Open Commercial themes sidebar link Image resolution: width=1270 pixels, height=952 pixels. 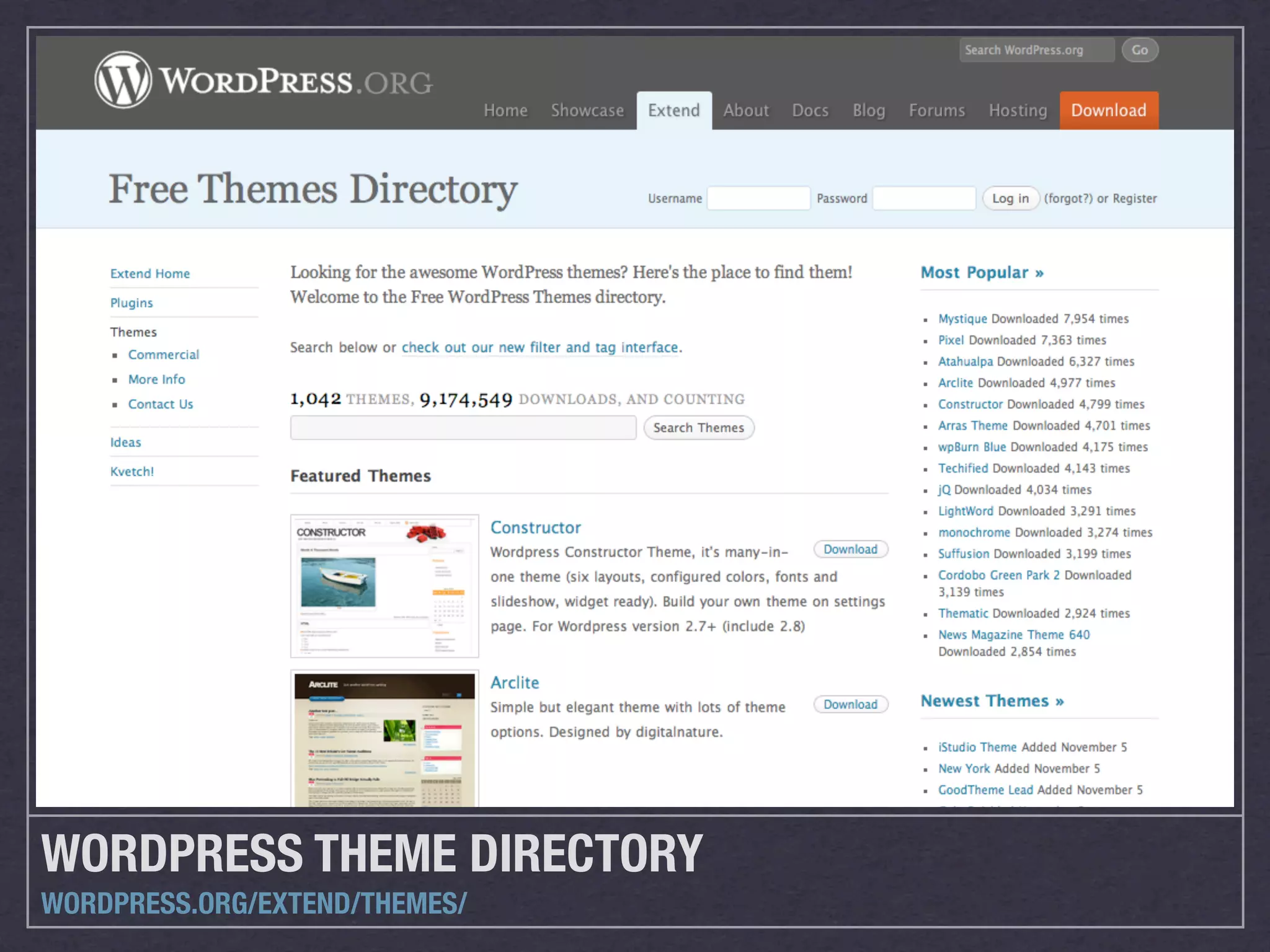click(164, 355)
